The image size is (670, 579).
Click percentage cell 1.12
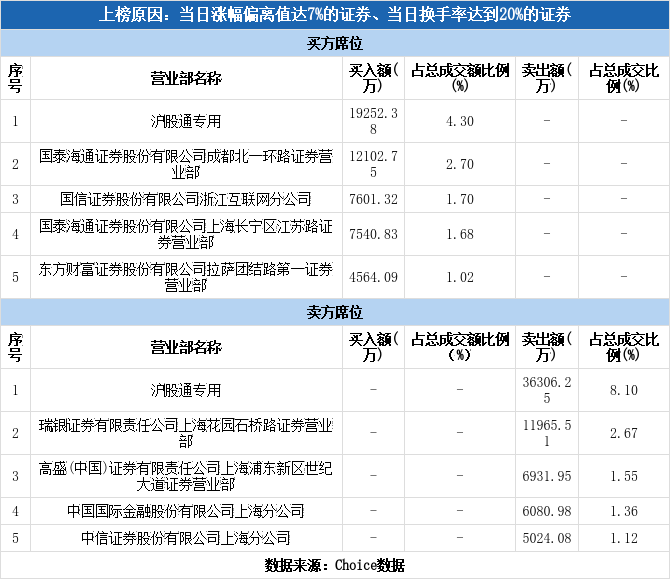(624, 538)
